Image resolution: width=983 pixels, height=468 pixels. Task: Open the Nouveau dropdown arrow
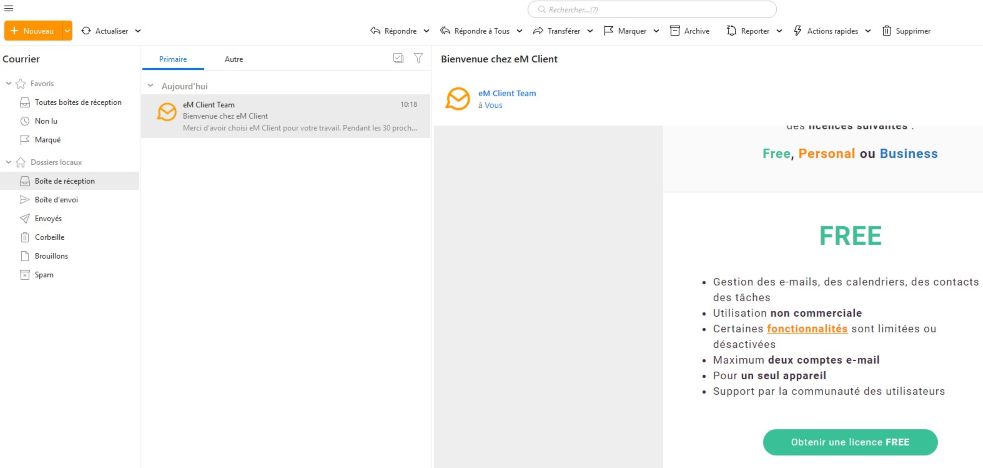coord(67,31)
